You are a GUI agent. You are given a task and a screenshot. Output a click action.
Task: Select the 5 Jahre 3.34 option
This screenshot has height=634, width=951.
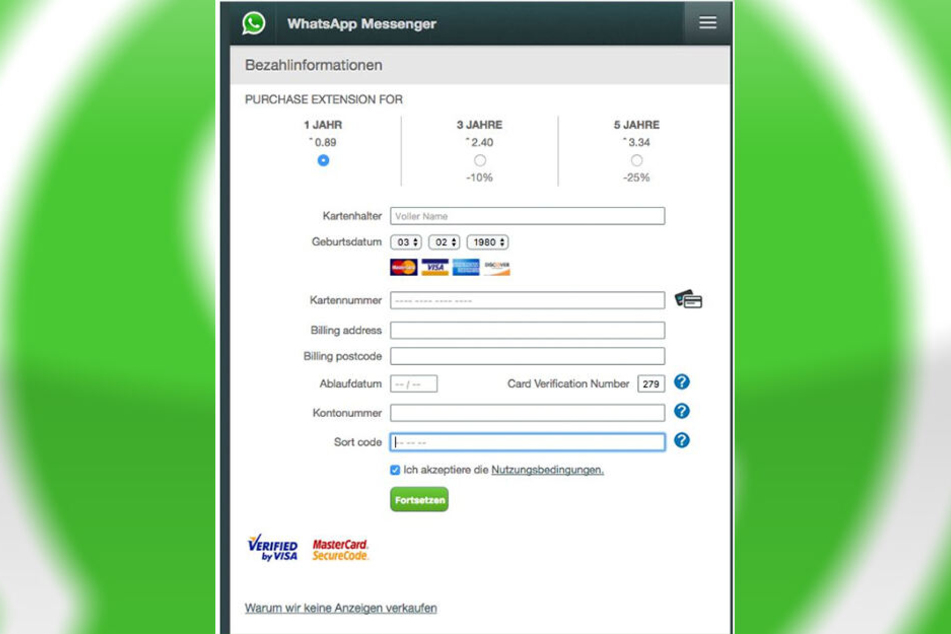[x=636, y=160]
